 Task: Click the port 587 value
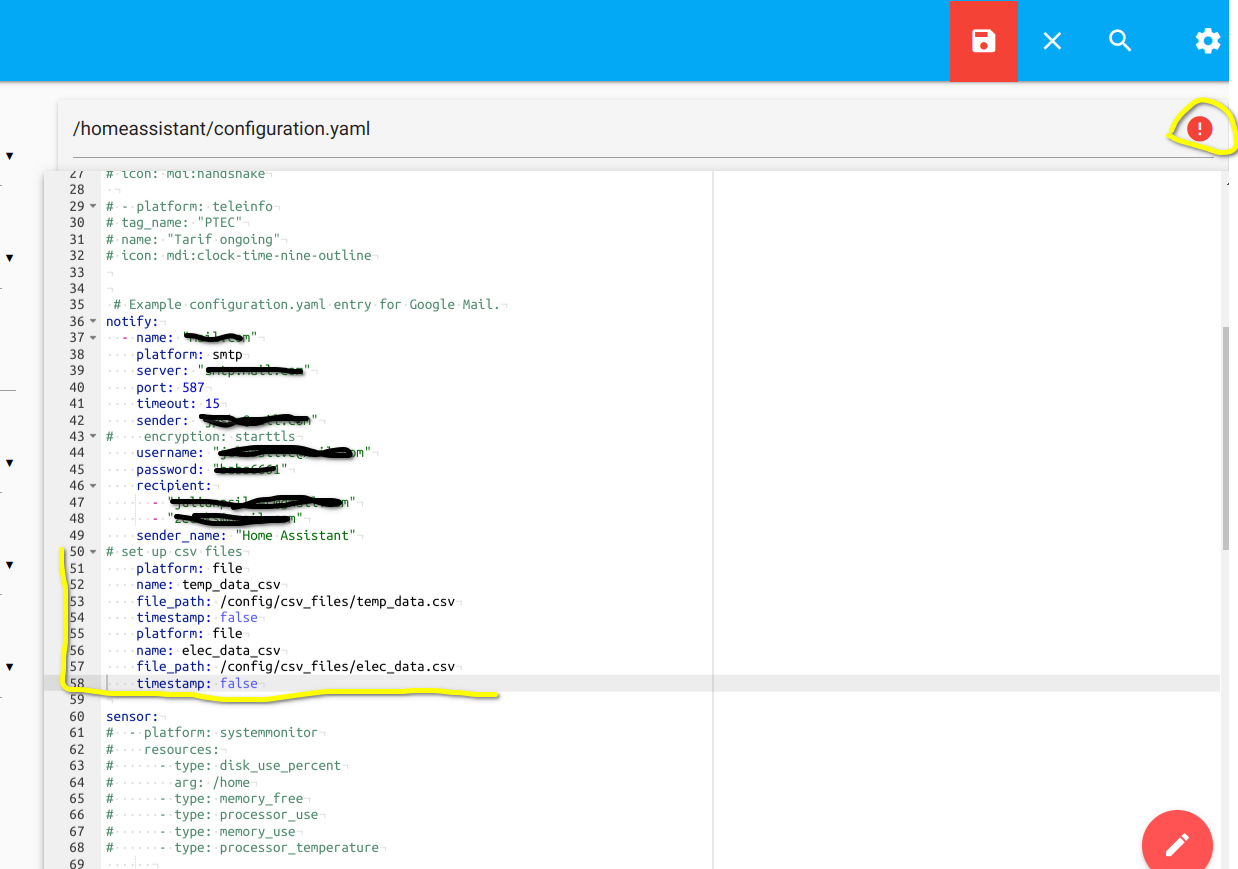tap(193, 387)
